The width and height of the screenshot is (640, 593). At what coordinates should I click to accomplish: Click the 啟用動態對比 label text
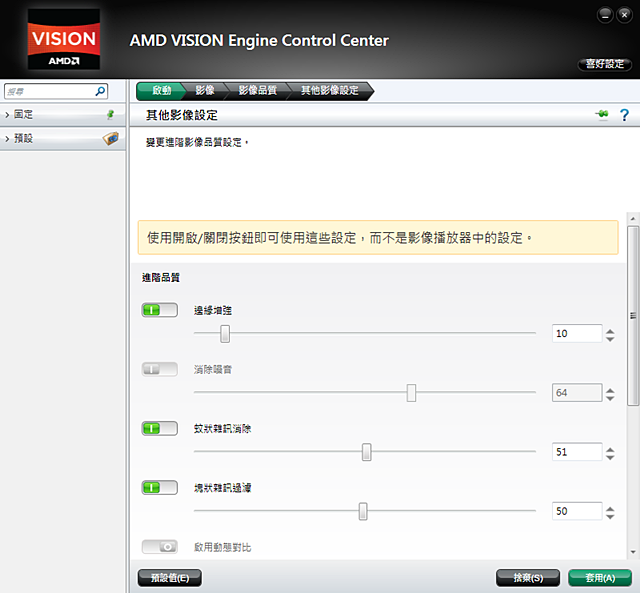(x=222, y=547)
